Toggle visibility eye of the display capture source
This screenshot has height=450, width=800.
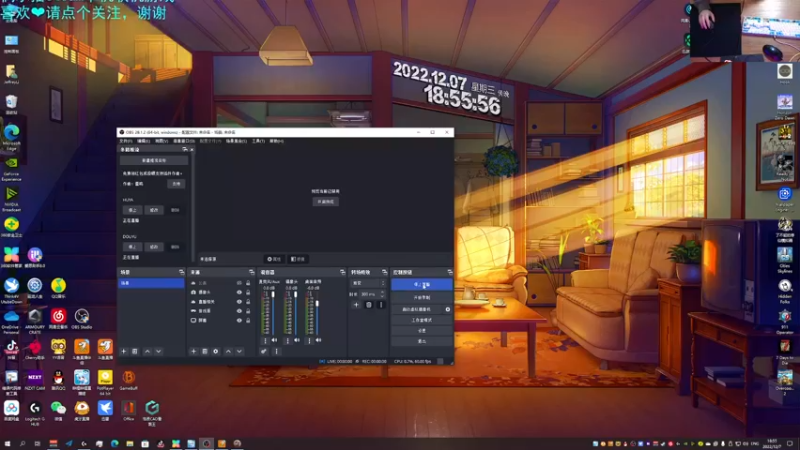point(239,320)
